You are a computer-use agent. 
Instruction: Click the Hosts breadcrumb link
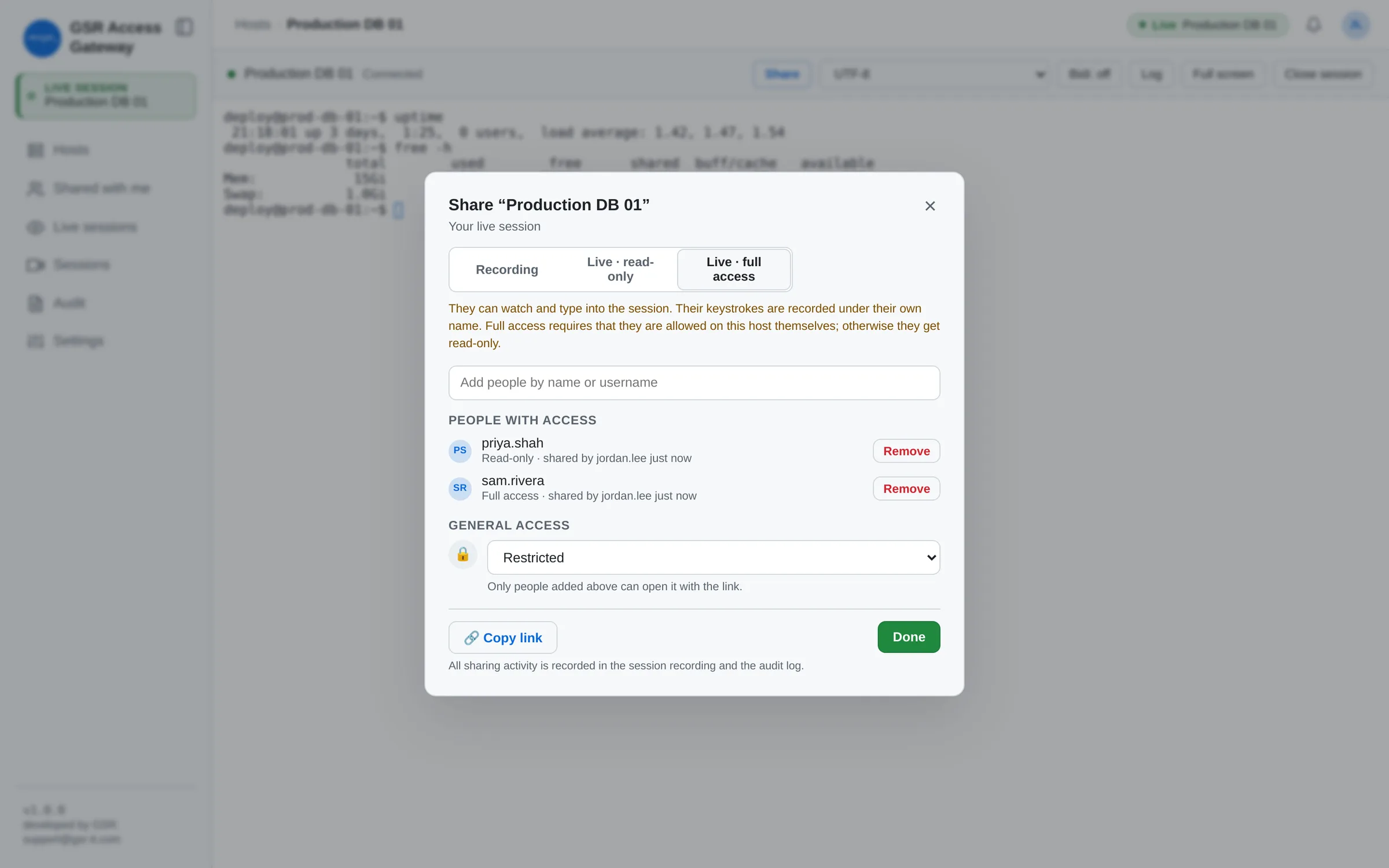[253, 24]
